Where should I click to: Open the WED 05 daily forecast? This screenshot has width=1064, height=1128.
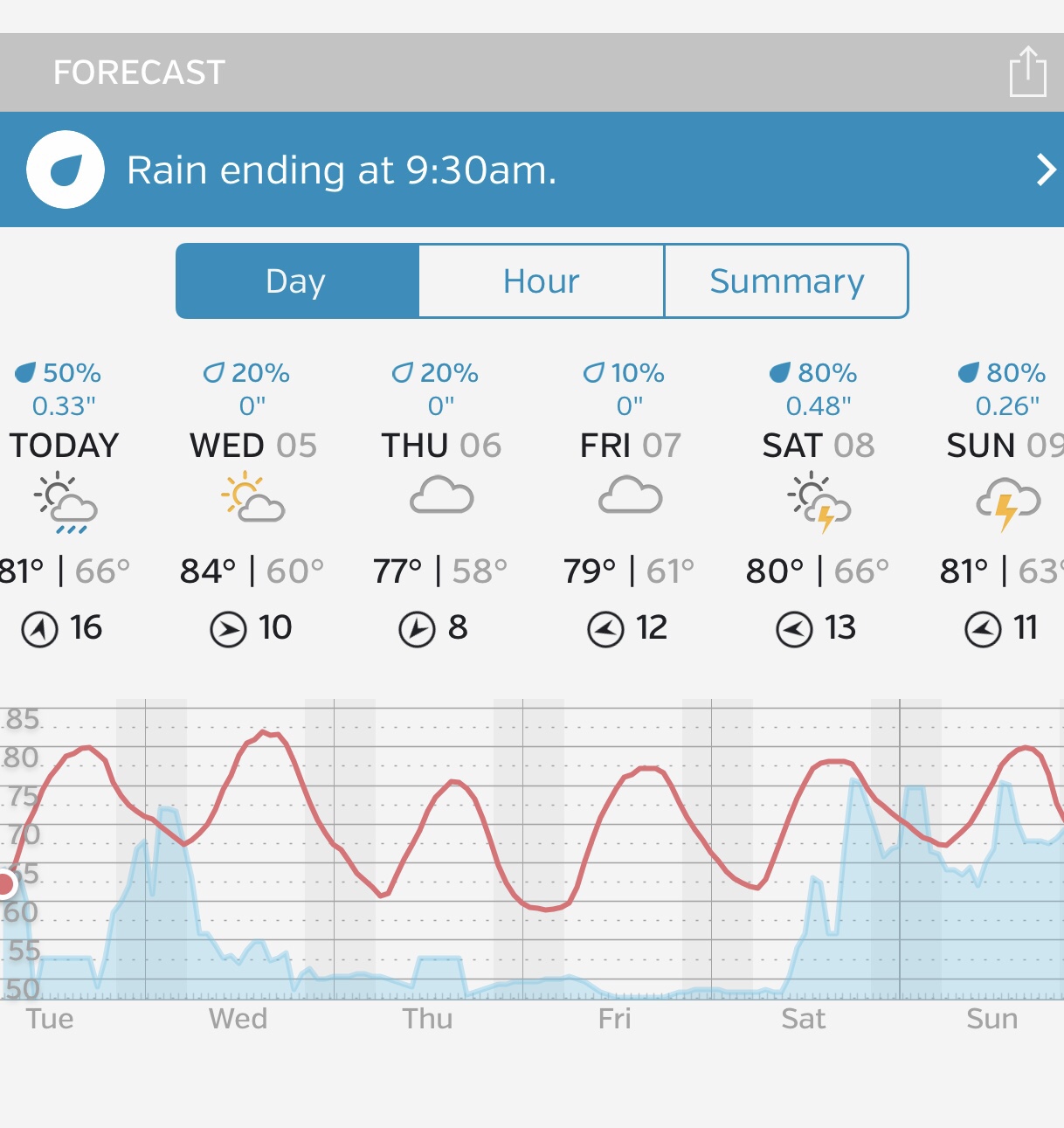253,446
